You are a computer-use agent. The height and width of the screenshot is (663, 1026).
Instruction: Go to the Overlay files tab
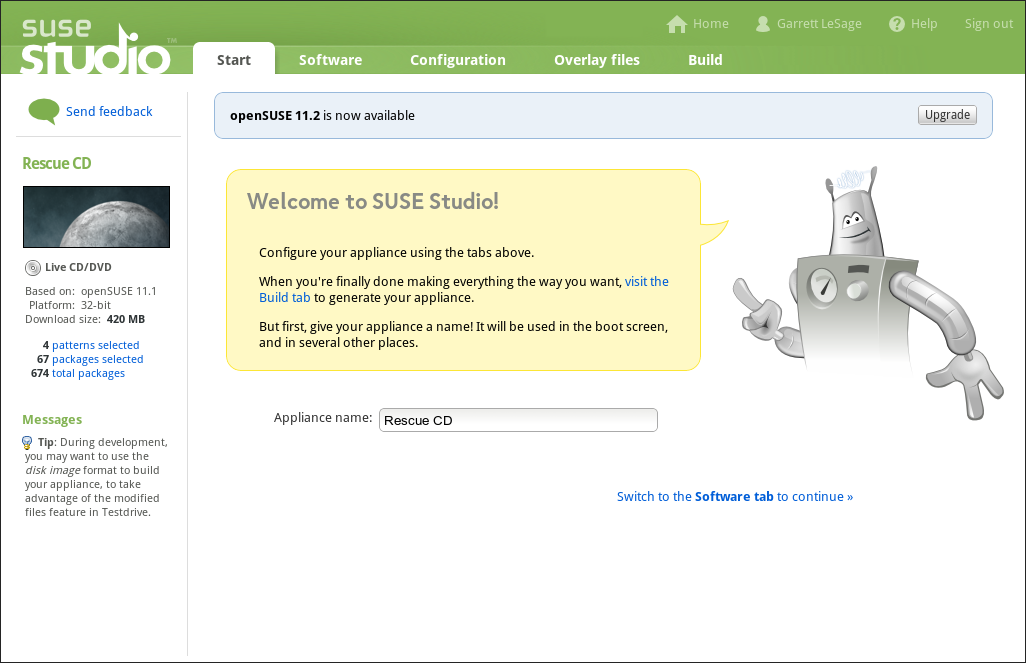click(x=597, y=60)
